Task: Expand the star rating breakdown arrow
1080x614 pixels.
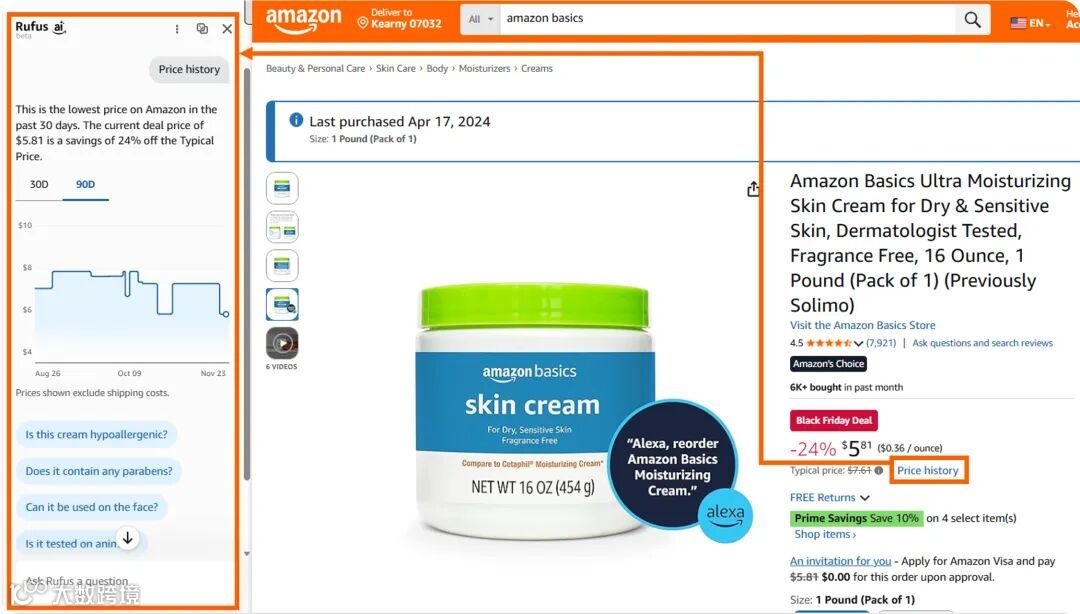Action: pyautogui.click(x=858, y=343)
